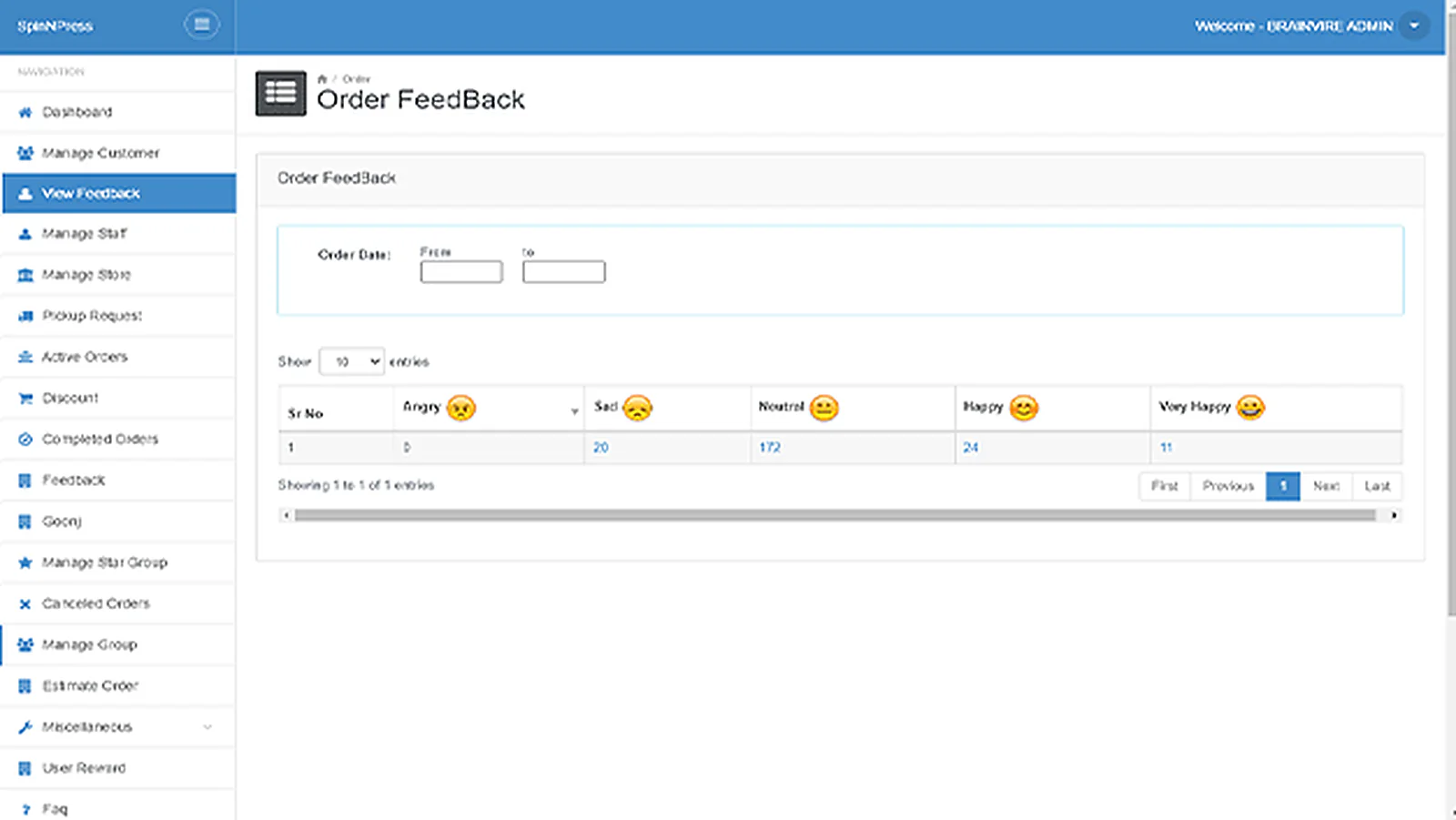This screenshot has width=1456, height=820.
Task: Click the Very Happy emoji in header
Action: 1250,408
